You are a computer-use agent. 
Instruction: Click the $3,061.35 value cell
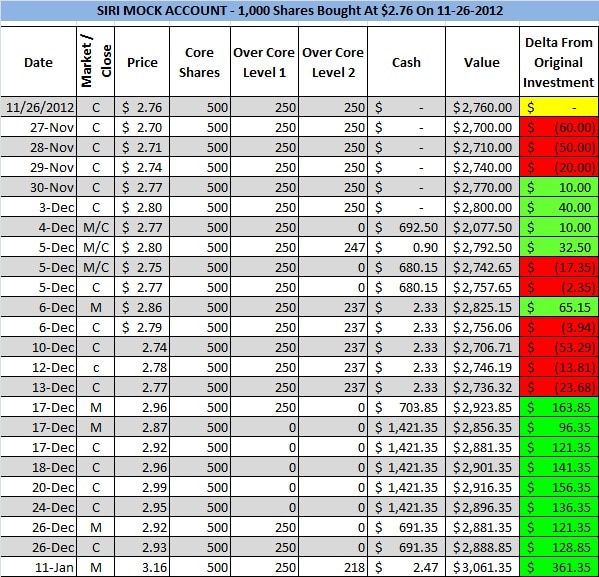(482, 567)
